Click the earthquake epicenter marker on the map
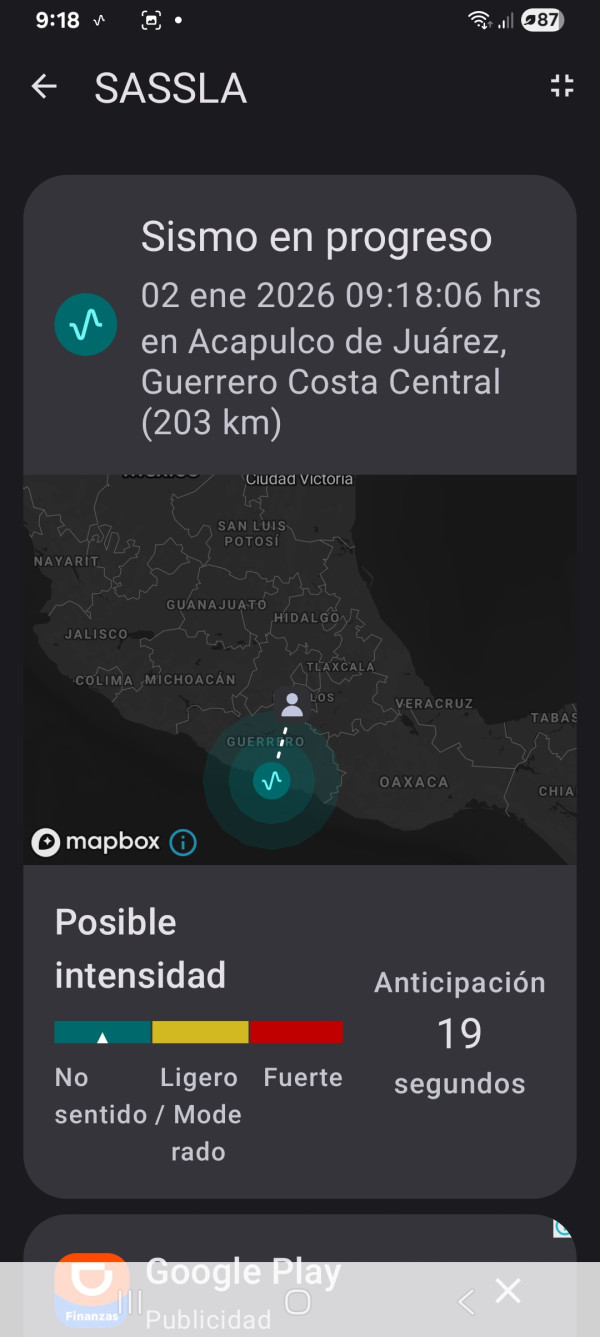The width and height of the screenshot is (600, 1337). [271, 781]
